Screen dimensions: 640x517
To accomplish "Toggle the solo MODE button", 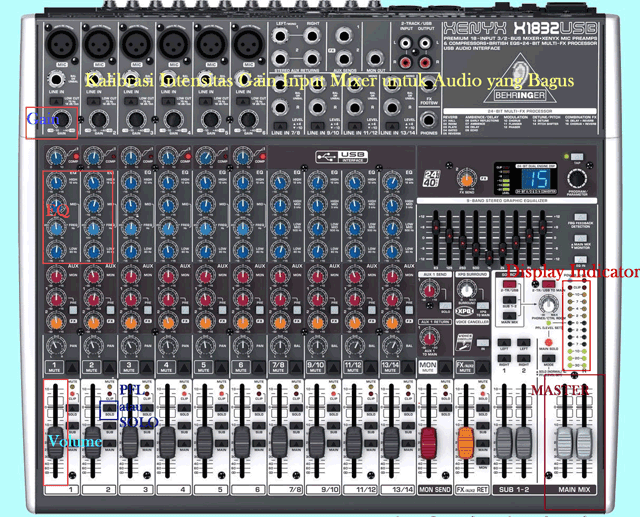I will [x=548, y=358].
